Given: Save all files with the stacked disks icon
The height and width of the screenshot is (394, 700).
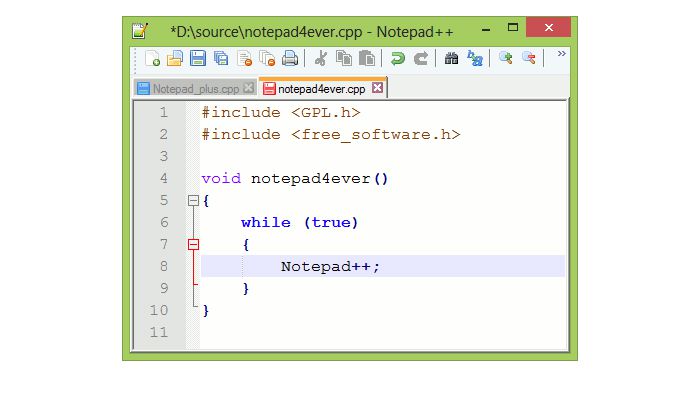Looking at the screenshot, I should click(x=221, y=58).
